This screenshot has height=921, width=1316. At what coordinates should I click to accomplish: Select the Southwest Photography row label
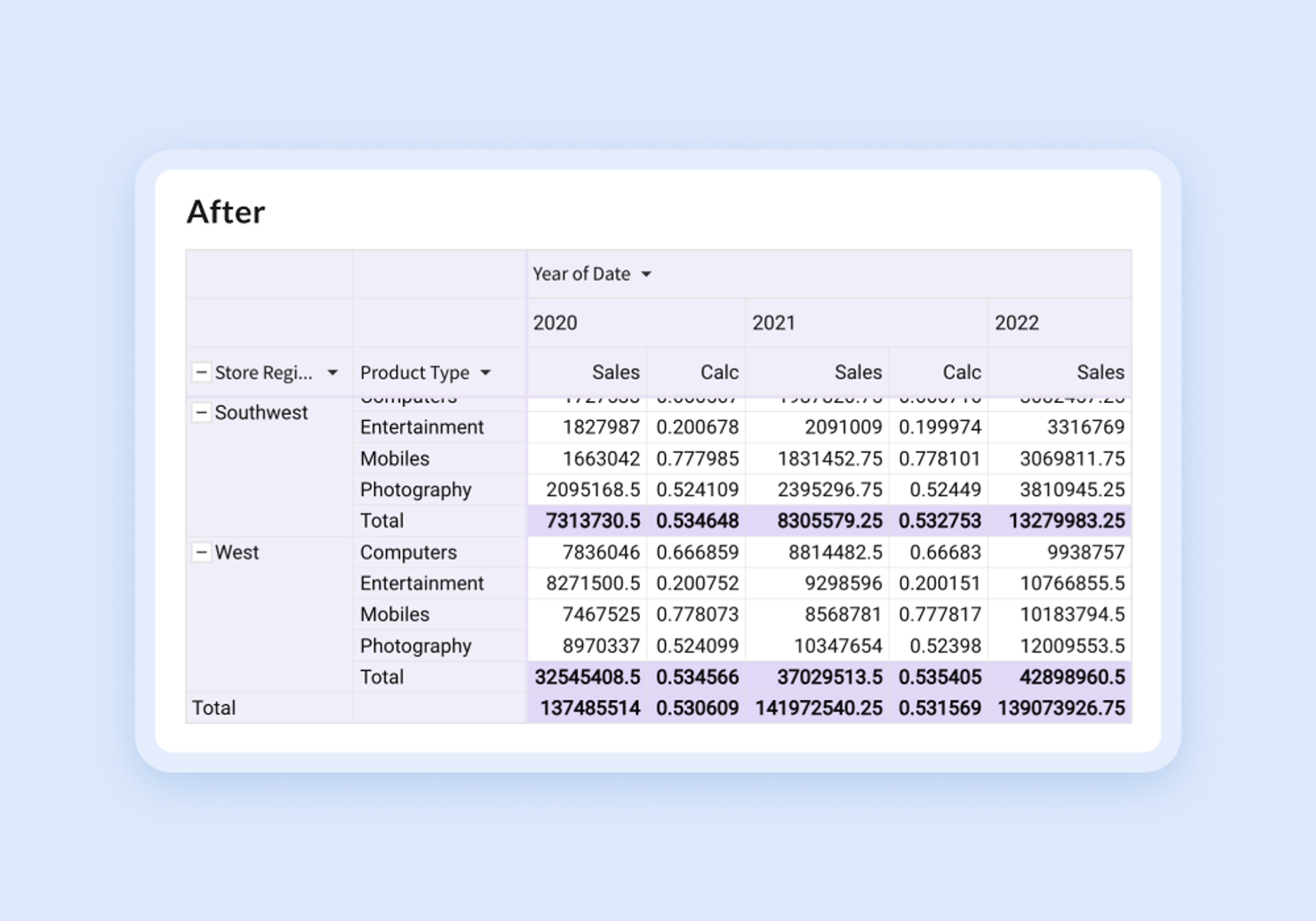[416, 489]
